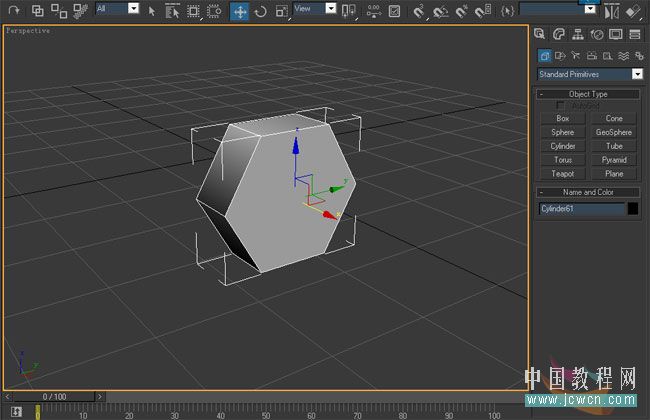Toggle Keyboard Shortcut Override
This screenshot has height=420, width=650.
pos(394,11)
